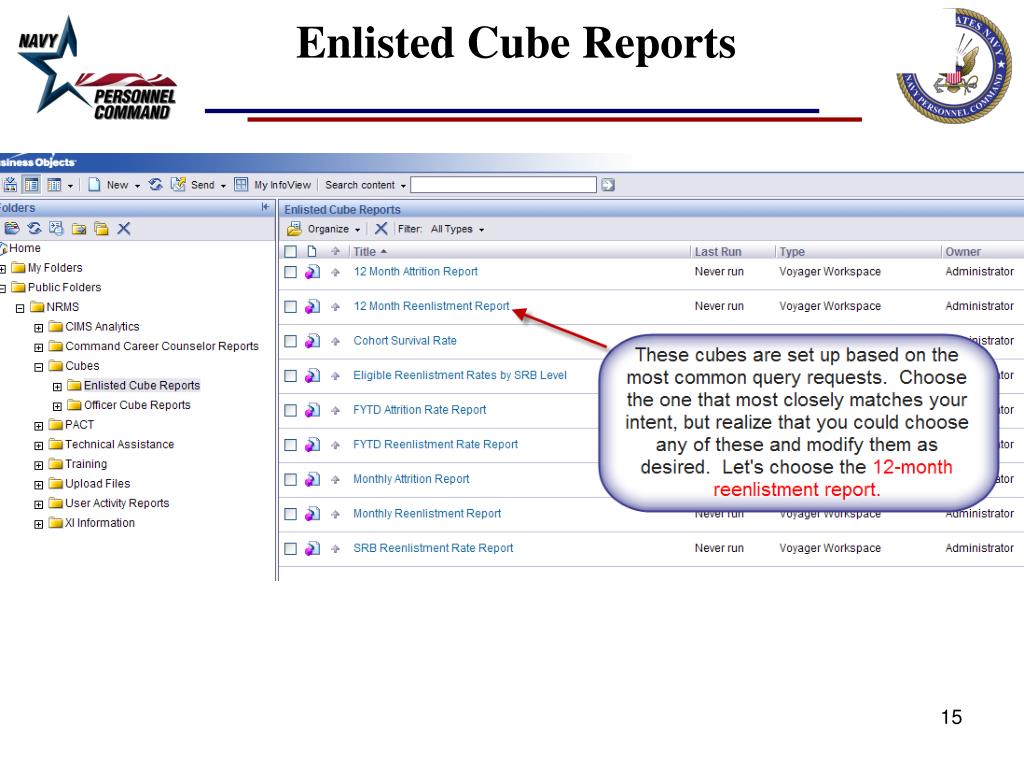Click the search go arrow button

608,185
